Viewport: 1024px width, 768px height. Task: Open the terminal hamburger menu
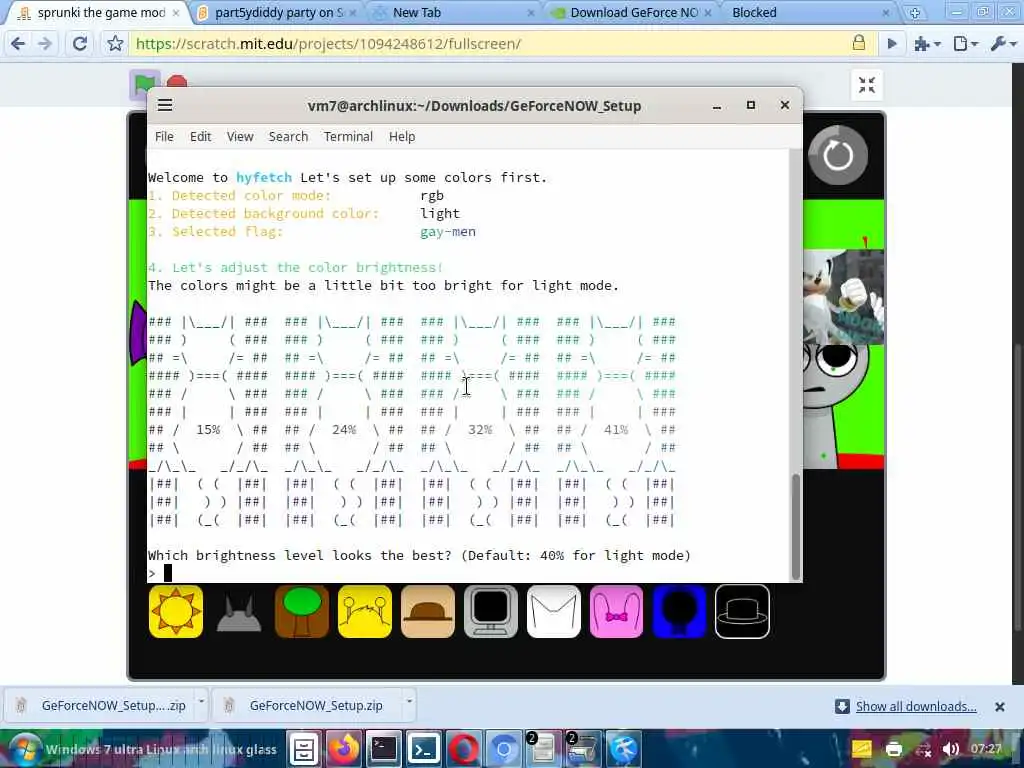pyautogui.click(x=165, y=105)
